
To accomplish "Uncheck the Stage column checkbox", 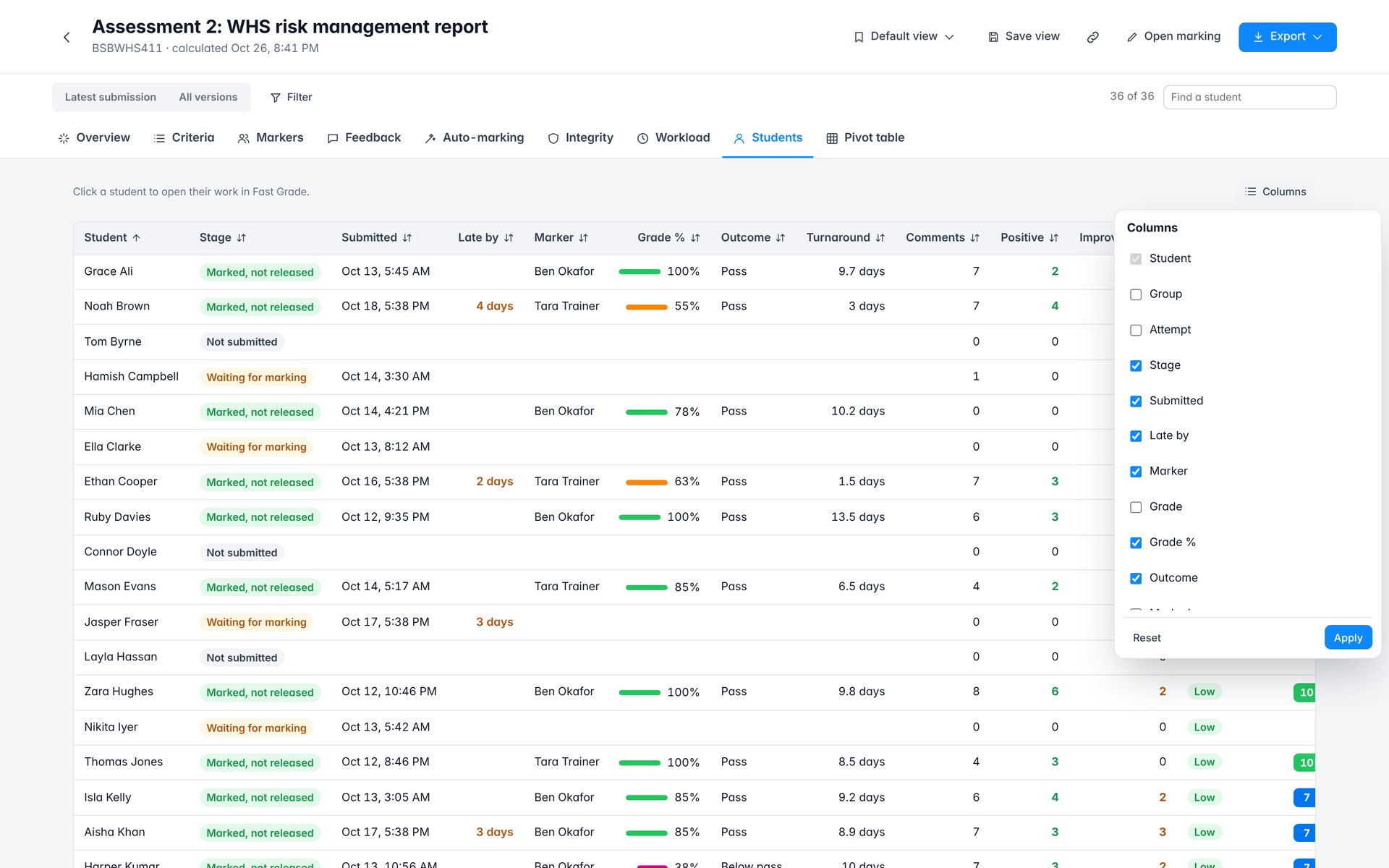I will click(x=1136, y=365).
